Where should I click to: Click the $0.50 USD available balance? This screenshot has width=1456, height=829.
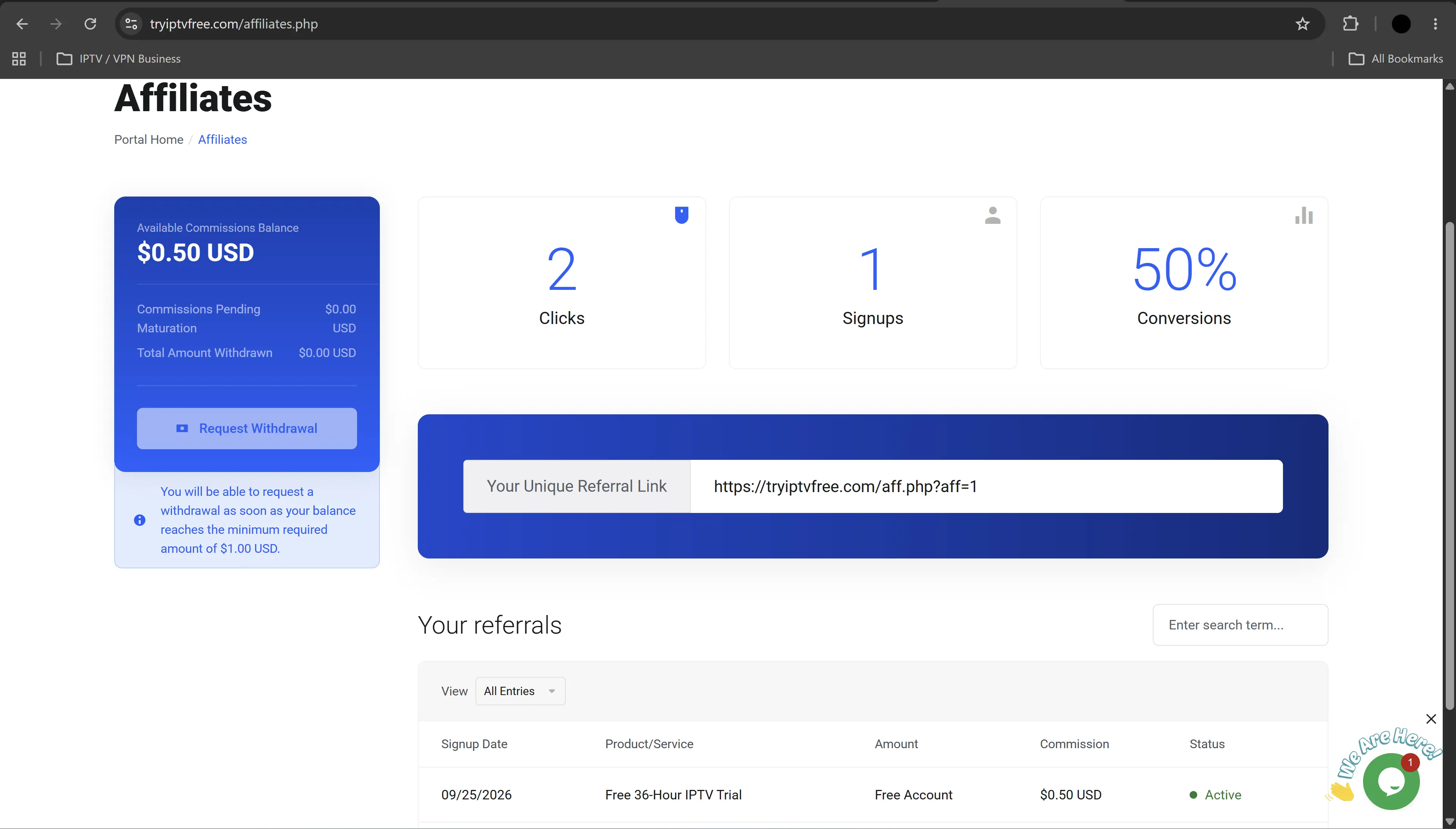[x=195, y=253]
